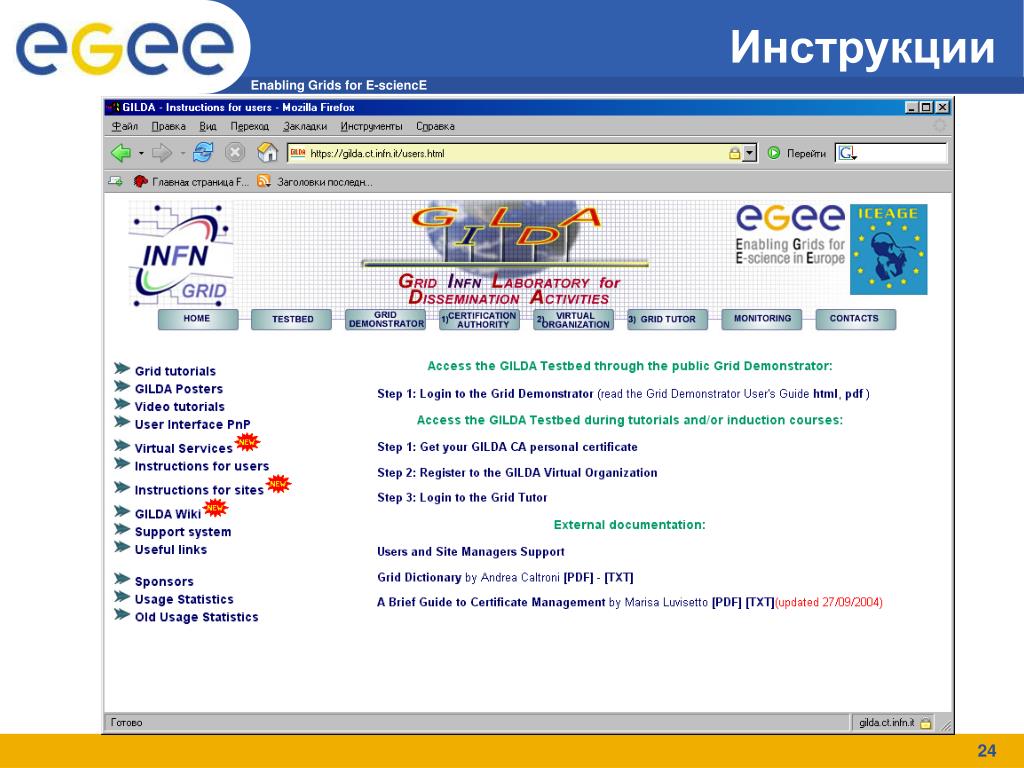This screenshot has width=1024, height=768.
Task: Open the User's Guide pdf link
Action: click(x=854, y=394)
